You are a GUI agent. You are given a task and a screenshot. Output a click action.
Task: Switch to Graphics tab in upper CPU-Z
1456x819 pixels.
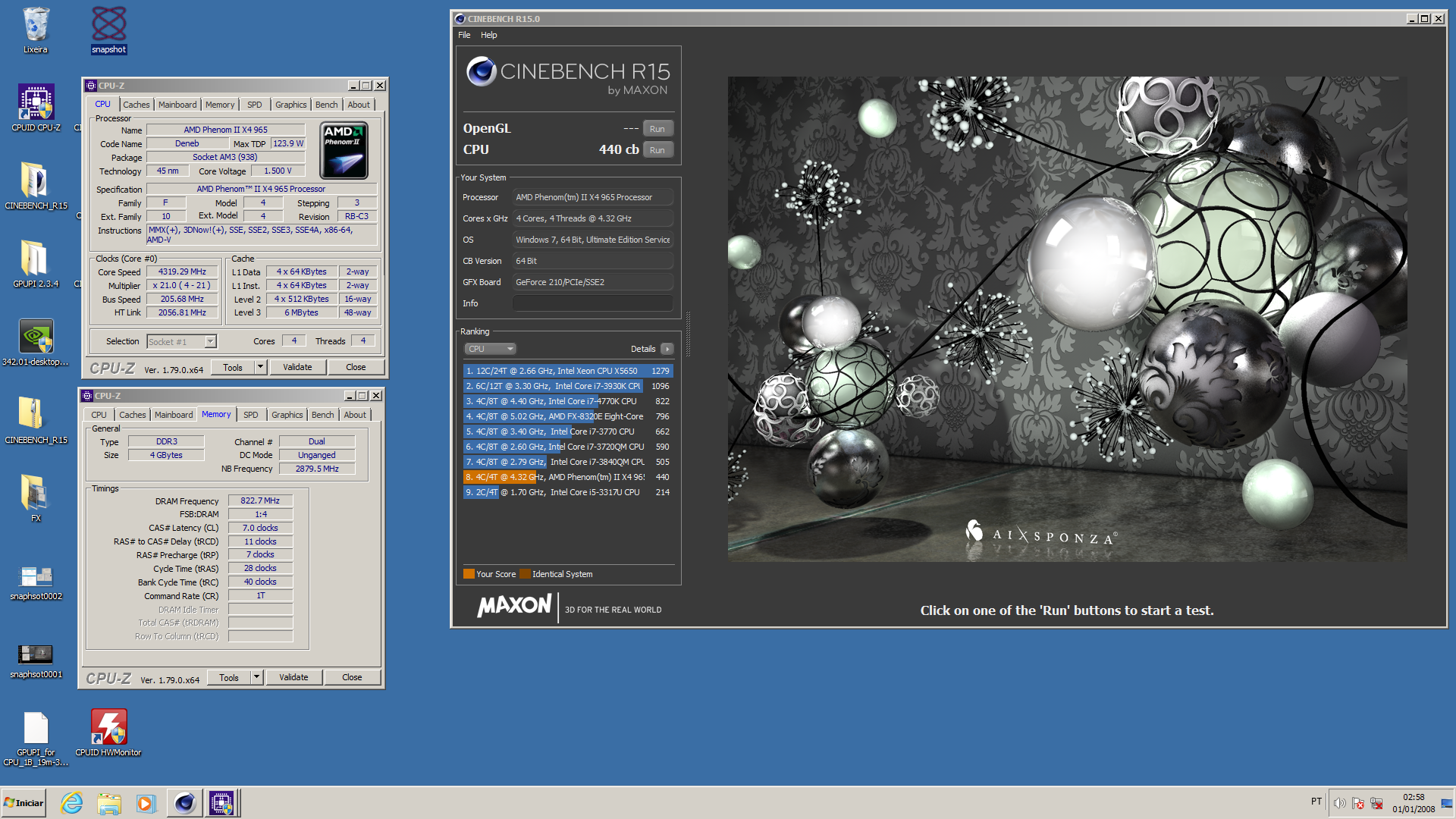[x=291, y=105]
